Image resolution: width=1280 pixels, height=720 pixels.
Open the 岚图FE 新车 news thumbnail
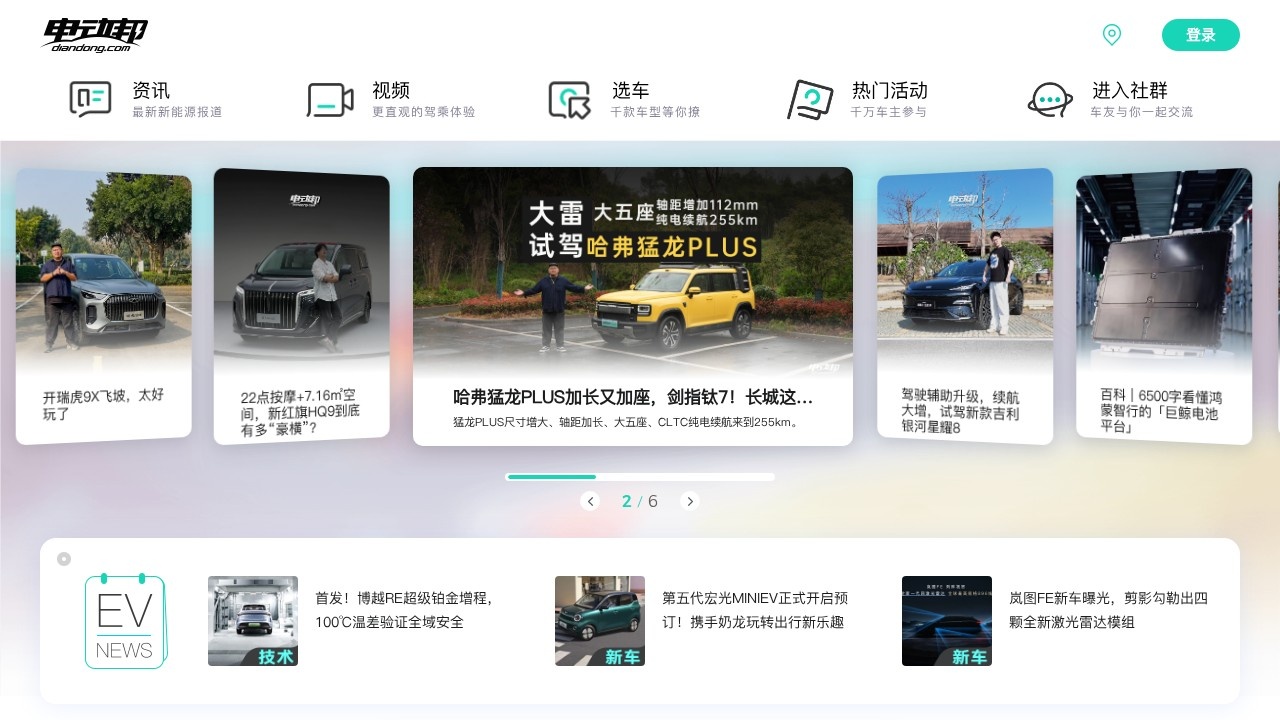(x=947, y=621)
